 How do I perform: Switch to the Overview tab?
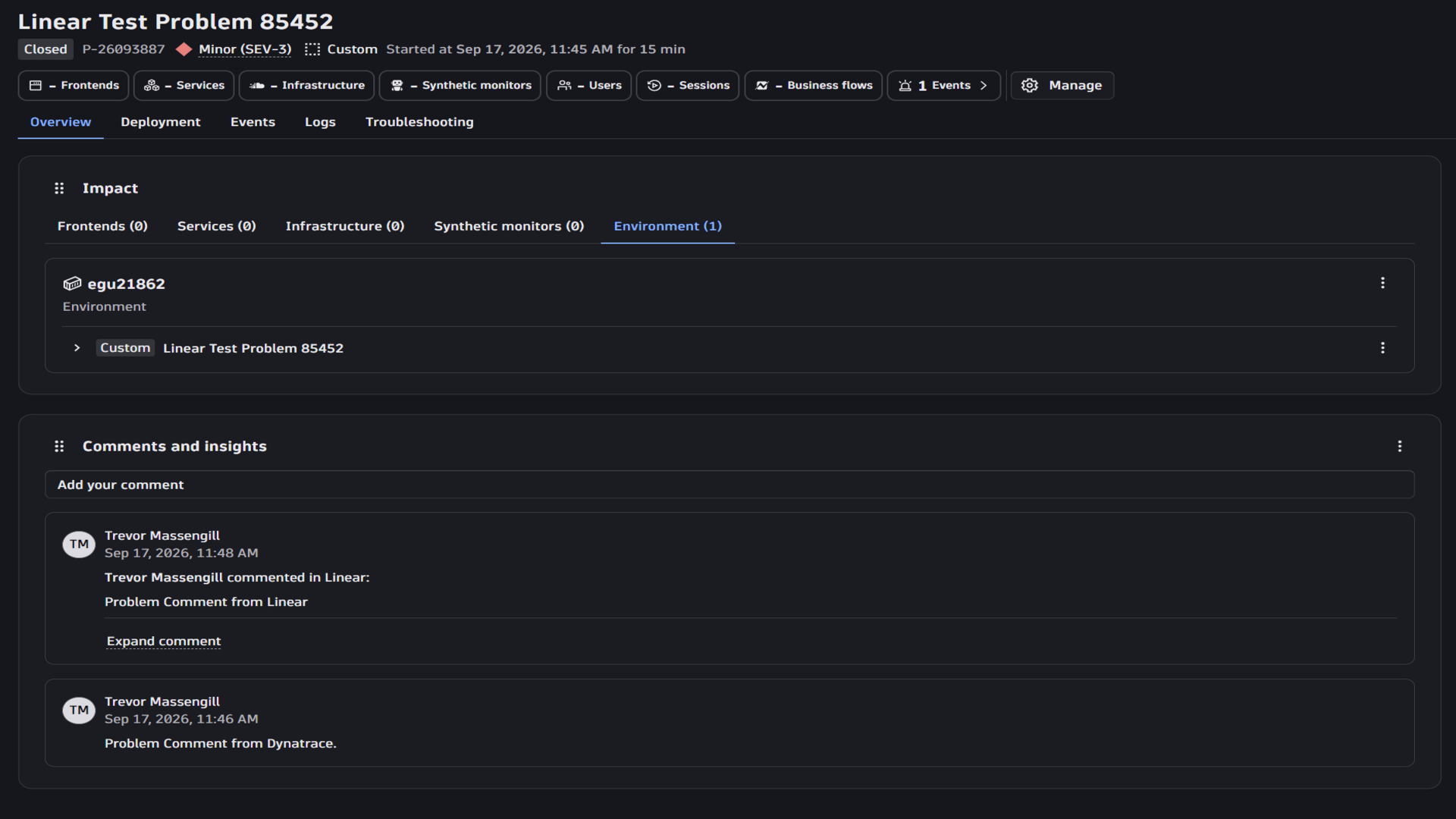click(x=61, y=122)
